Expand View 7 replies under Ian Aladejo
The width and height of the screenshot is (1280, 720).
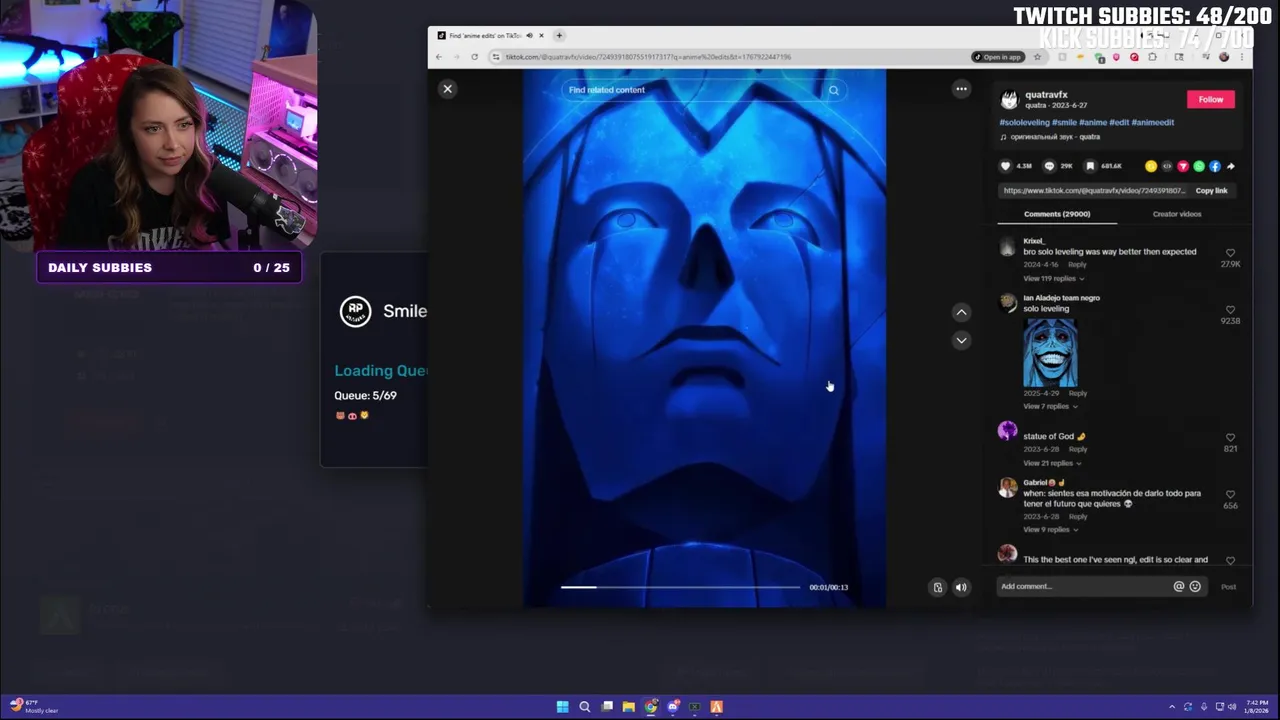[x=1050, y=406]
